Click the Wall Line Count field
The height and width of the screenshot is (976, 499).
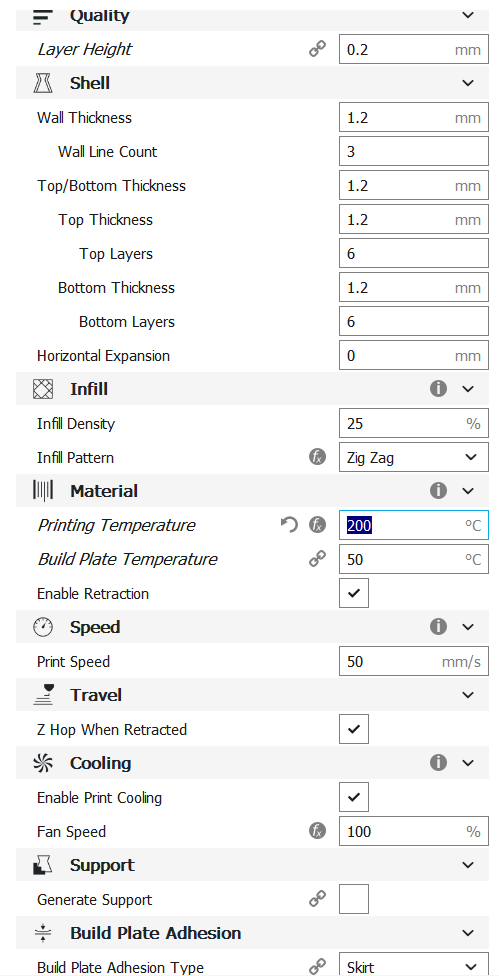coord(414,152)
